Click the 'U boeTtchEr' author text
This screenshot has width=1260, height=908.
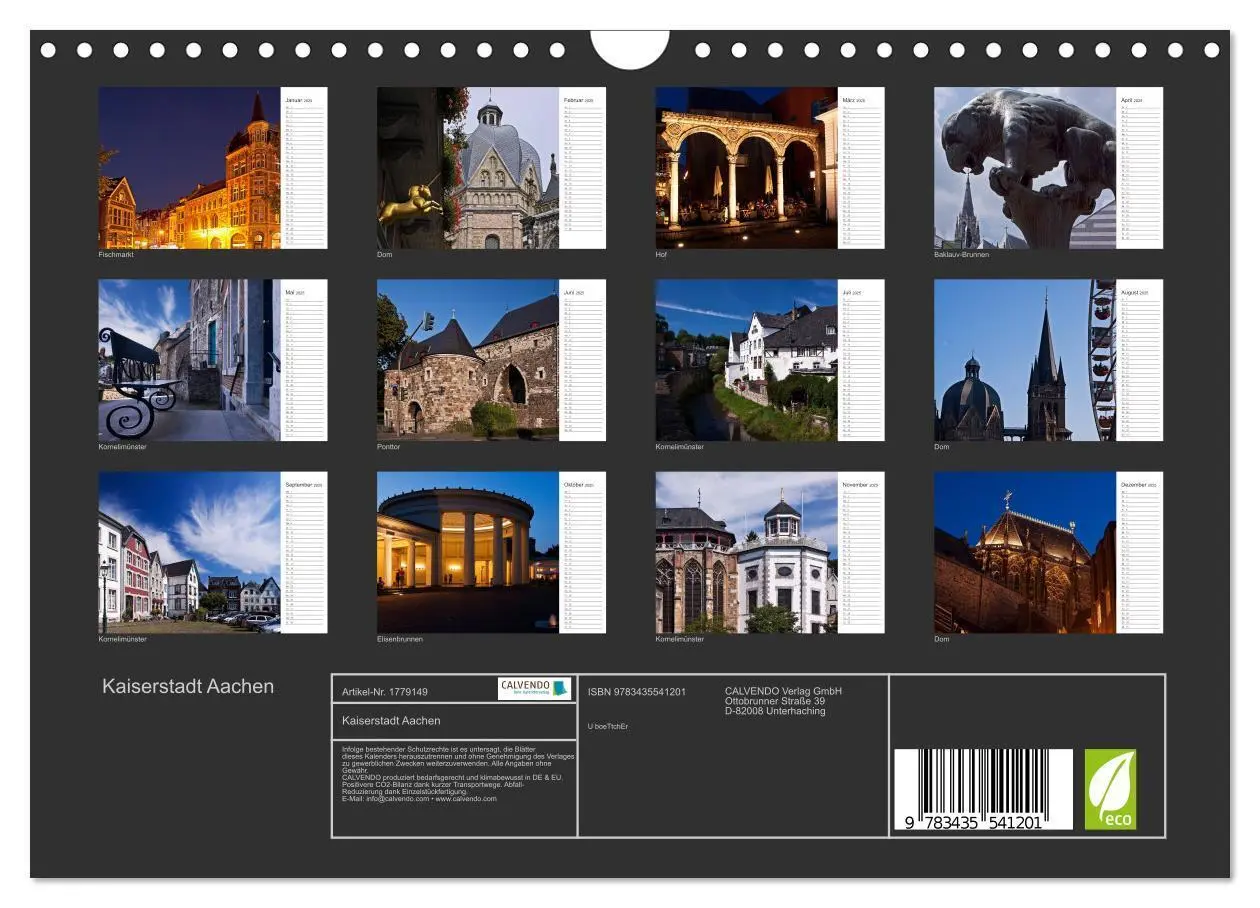click(x=608, y=726)
